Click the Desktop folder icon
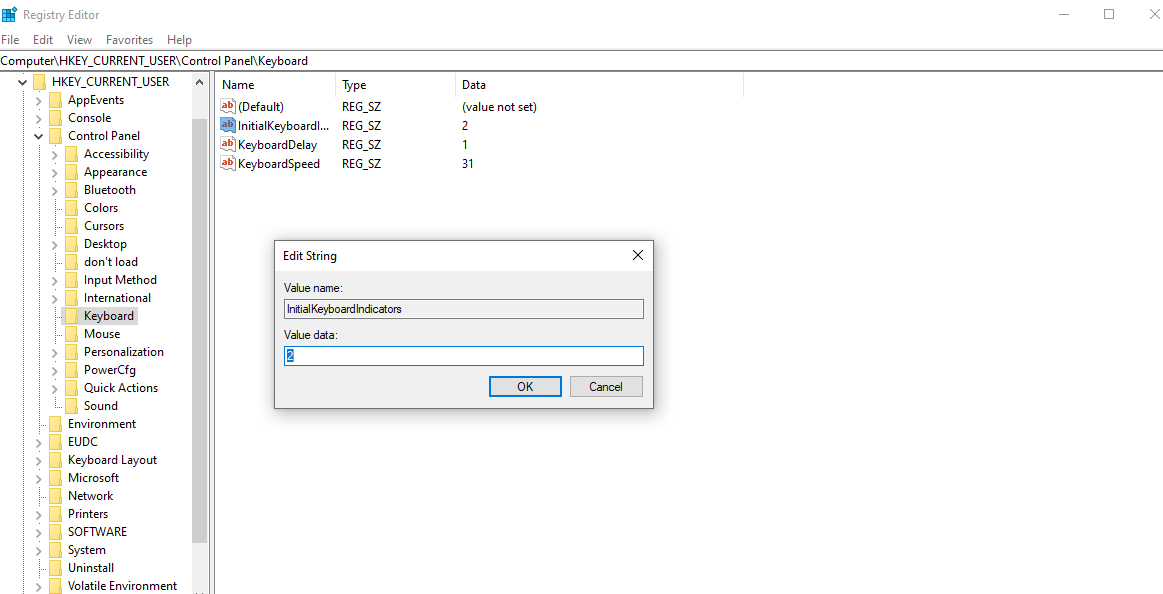The width and height of the screenshot is (1163, 594). [71, 244]
